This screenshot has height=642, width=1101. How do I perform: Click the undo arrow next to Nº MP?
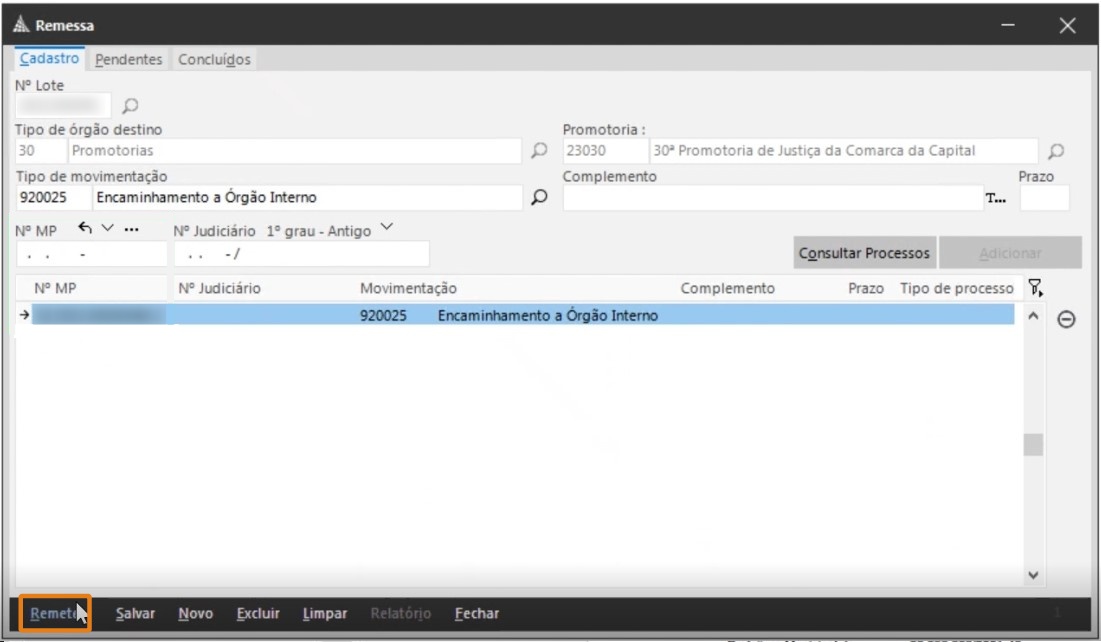tap(85, 229)
